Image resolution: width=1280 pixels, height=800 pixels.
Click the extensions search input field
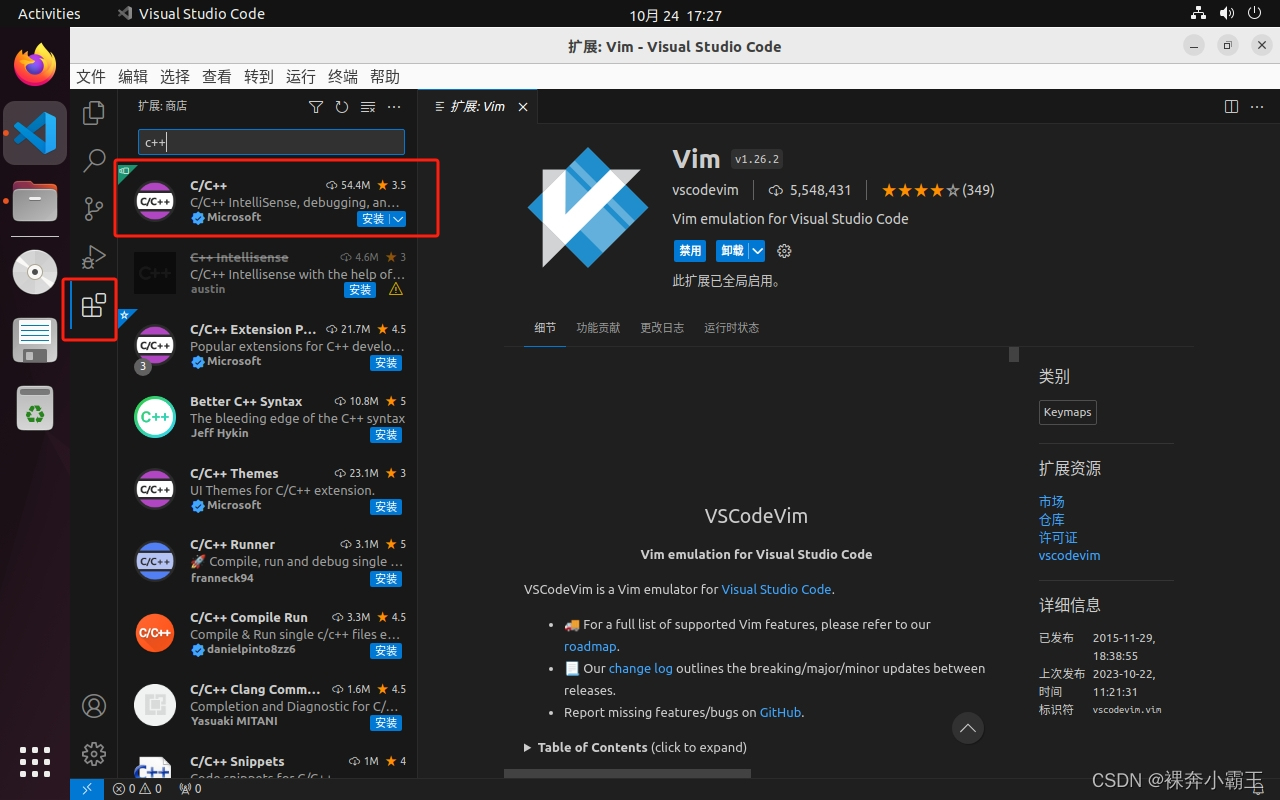(x=271, y=141)
